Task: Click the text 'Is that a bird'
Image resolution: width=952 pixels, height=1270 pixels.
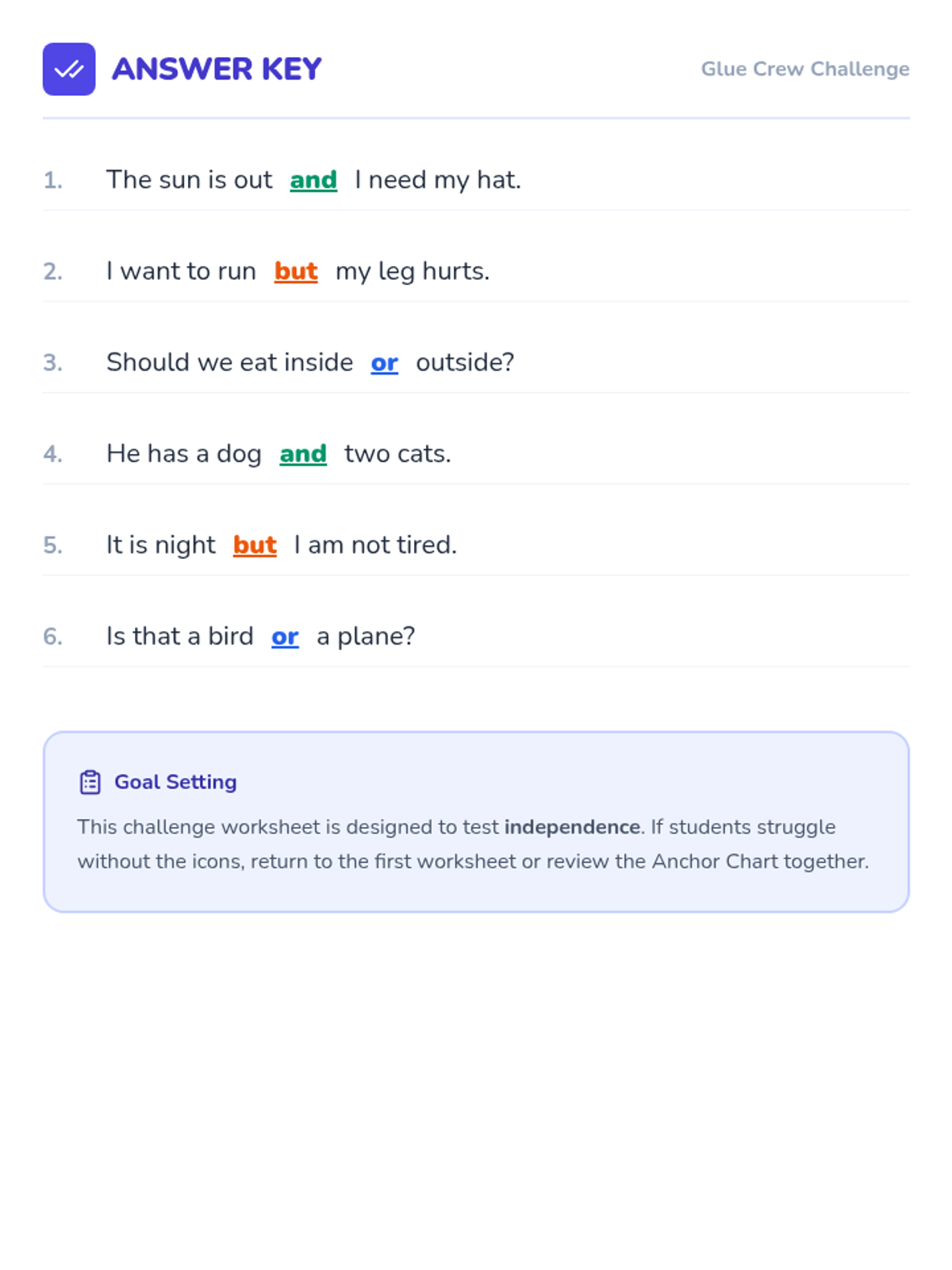Action: 180,637
